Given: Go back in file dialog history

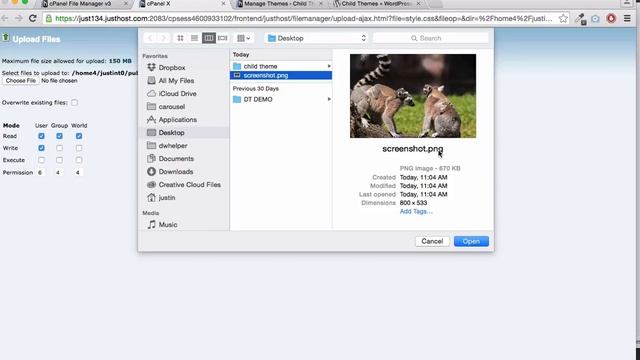Looking at the screenshot, I should click(150, 38).
